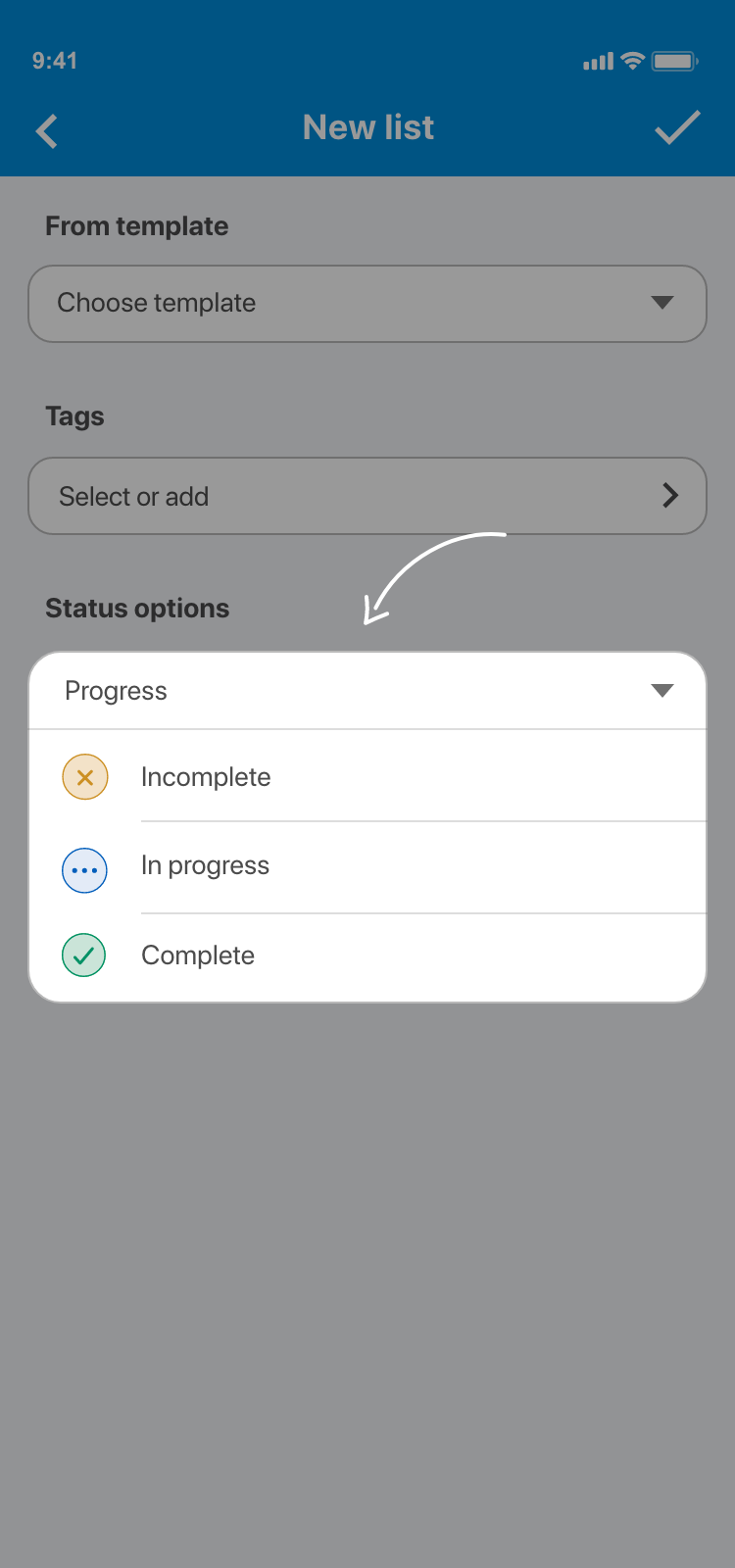Select the In progress status option
The width and height of the screenshot is (735, 1568).
(205, 866)
